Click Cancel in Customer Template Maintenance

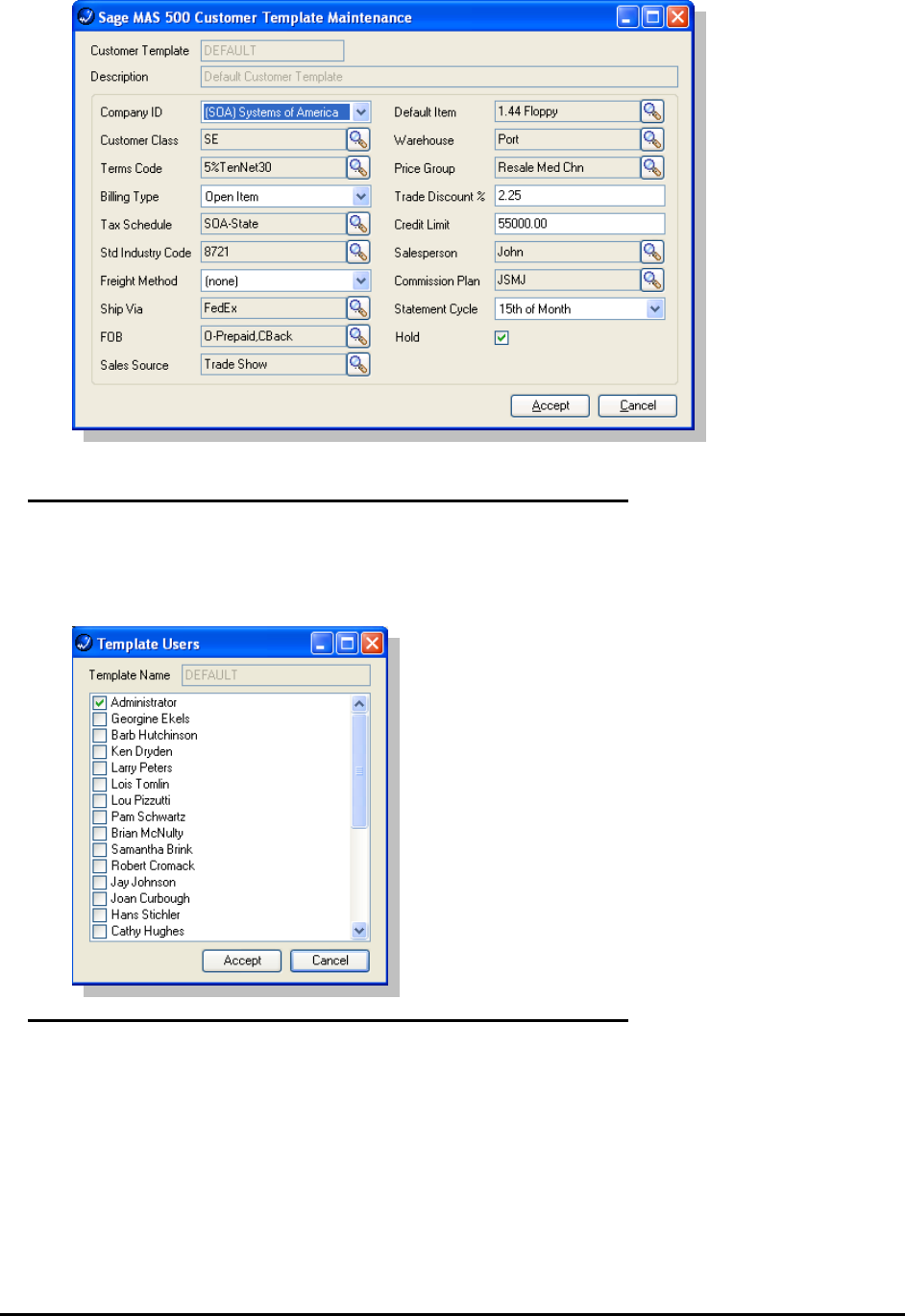click(638, 405)
